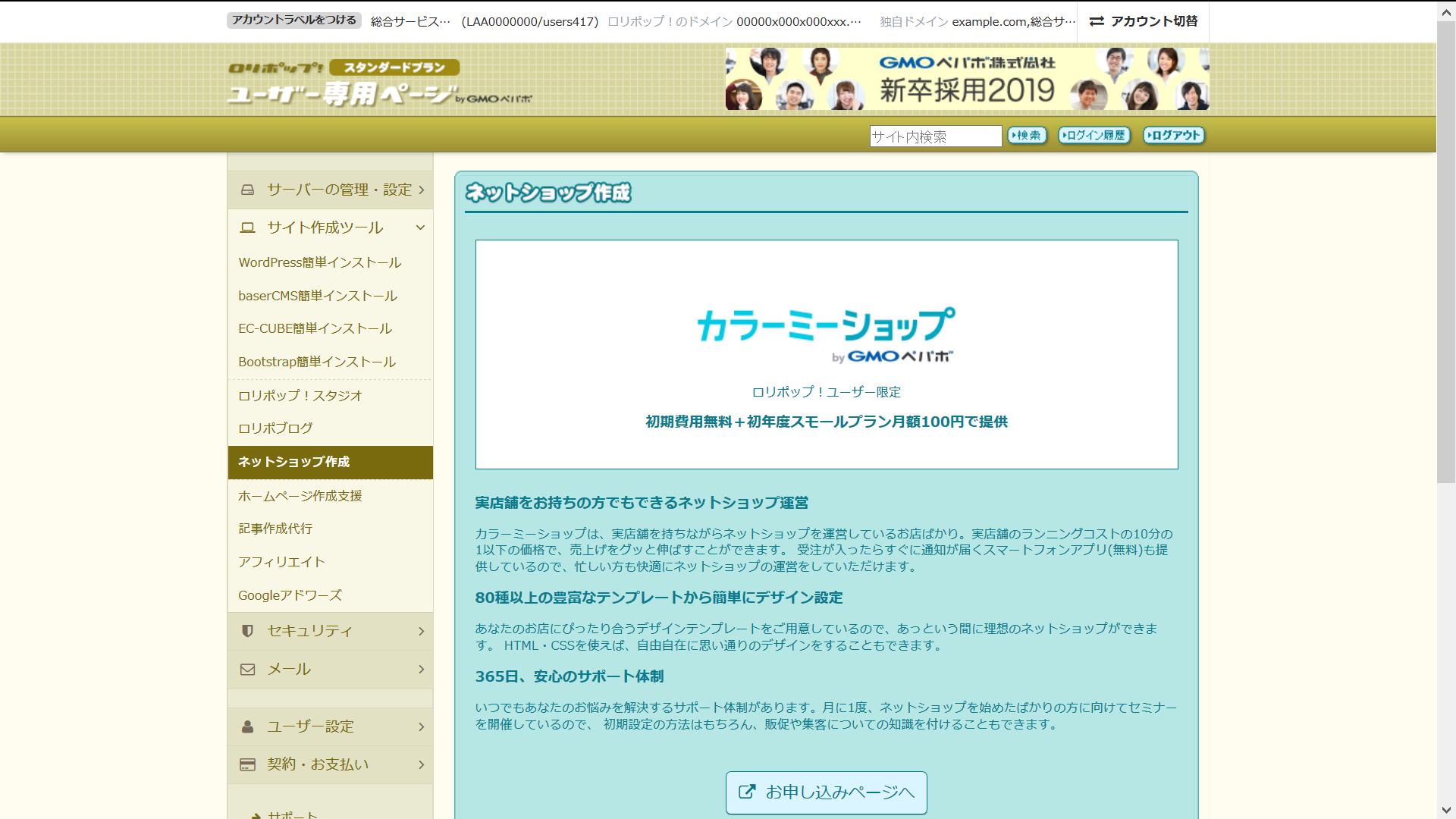Click the サイト内検索 search field
Screen dimensions: 1456x819
coord(935,136)
